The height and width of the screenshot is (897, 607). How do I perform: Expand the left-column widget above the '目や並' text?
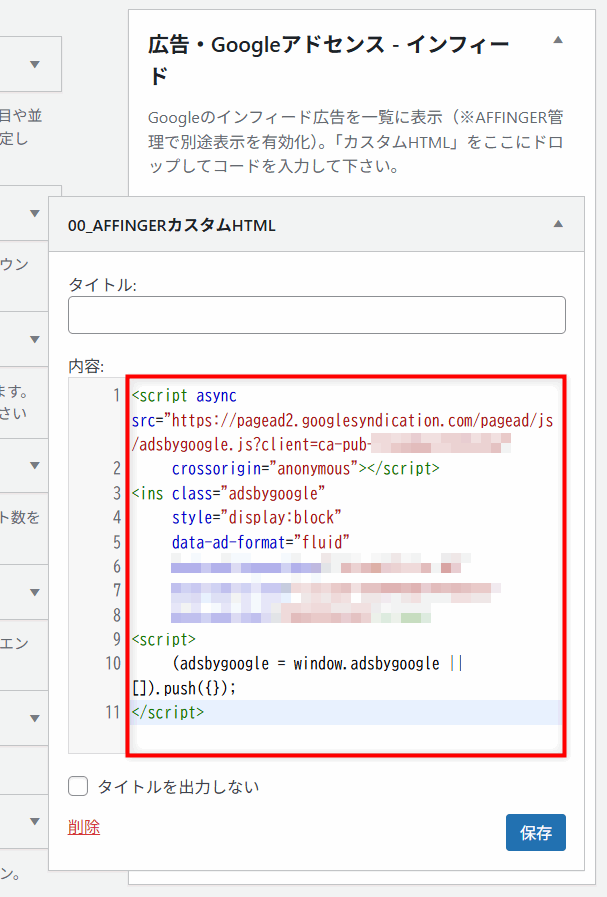tap(35, 65)
